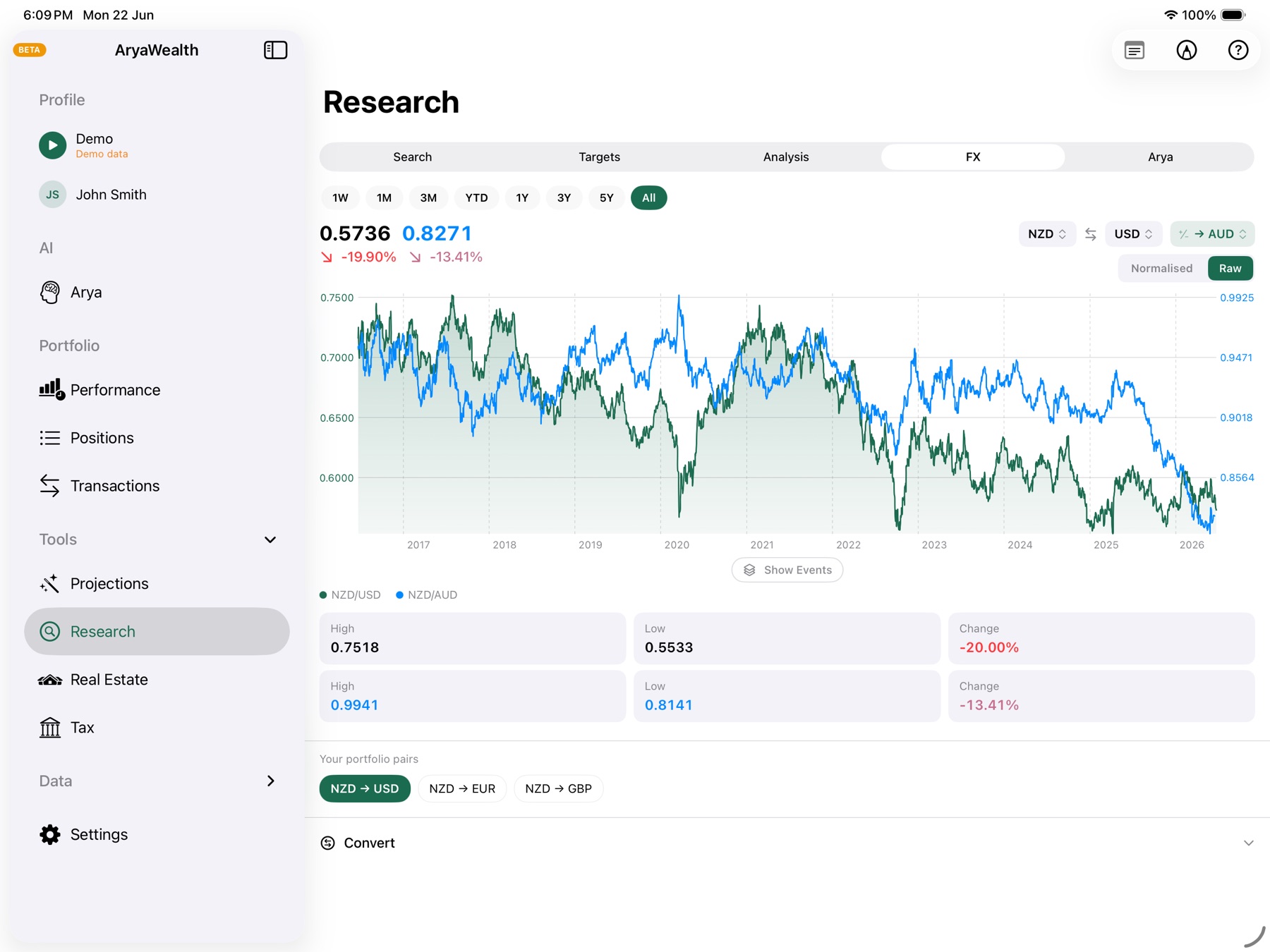Select the JS avatar for John Smith
Screen dimensions: 1270x952
tap(52, 195)
